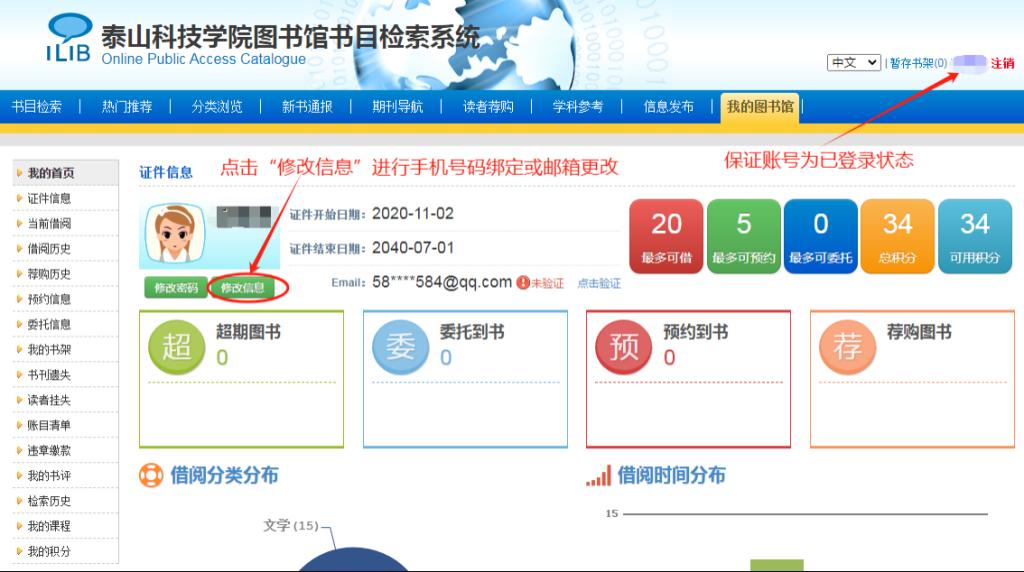This screenshot has width=1024, height=572.
Task: Select 我的书架 in the sidebar
Action: (x=65, y=350)
